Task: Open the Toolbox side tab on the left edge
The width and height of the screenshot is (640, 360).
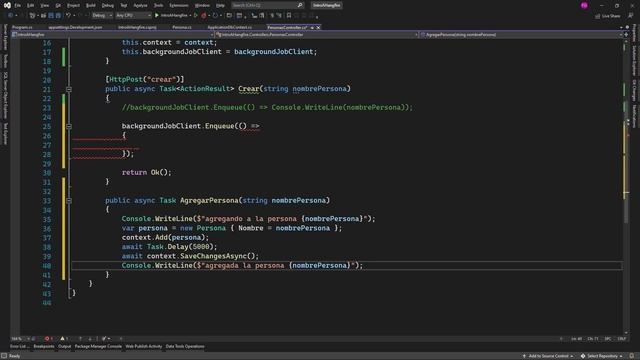Action: [5, 61]
